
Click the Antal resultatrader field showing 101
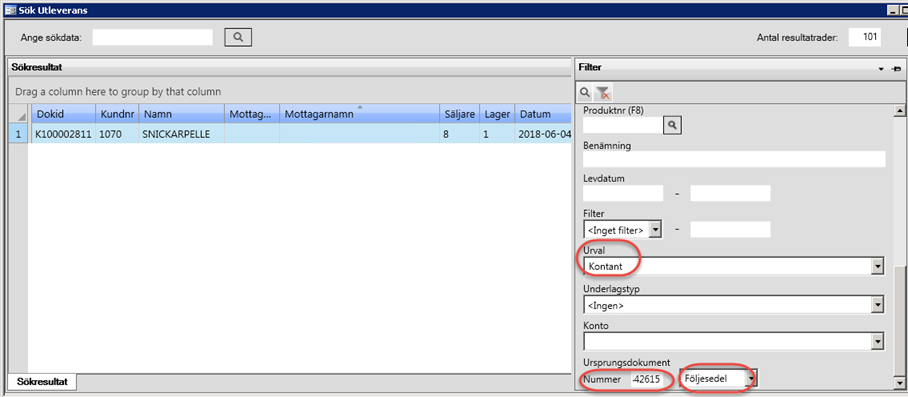(x=865, y=37)
